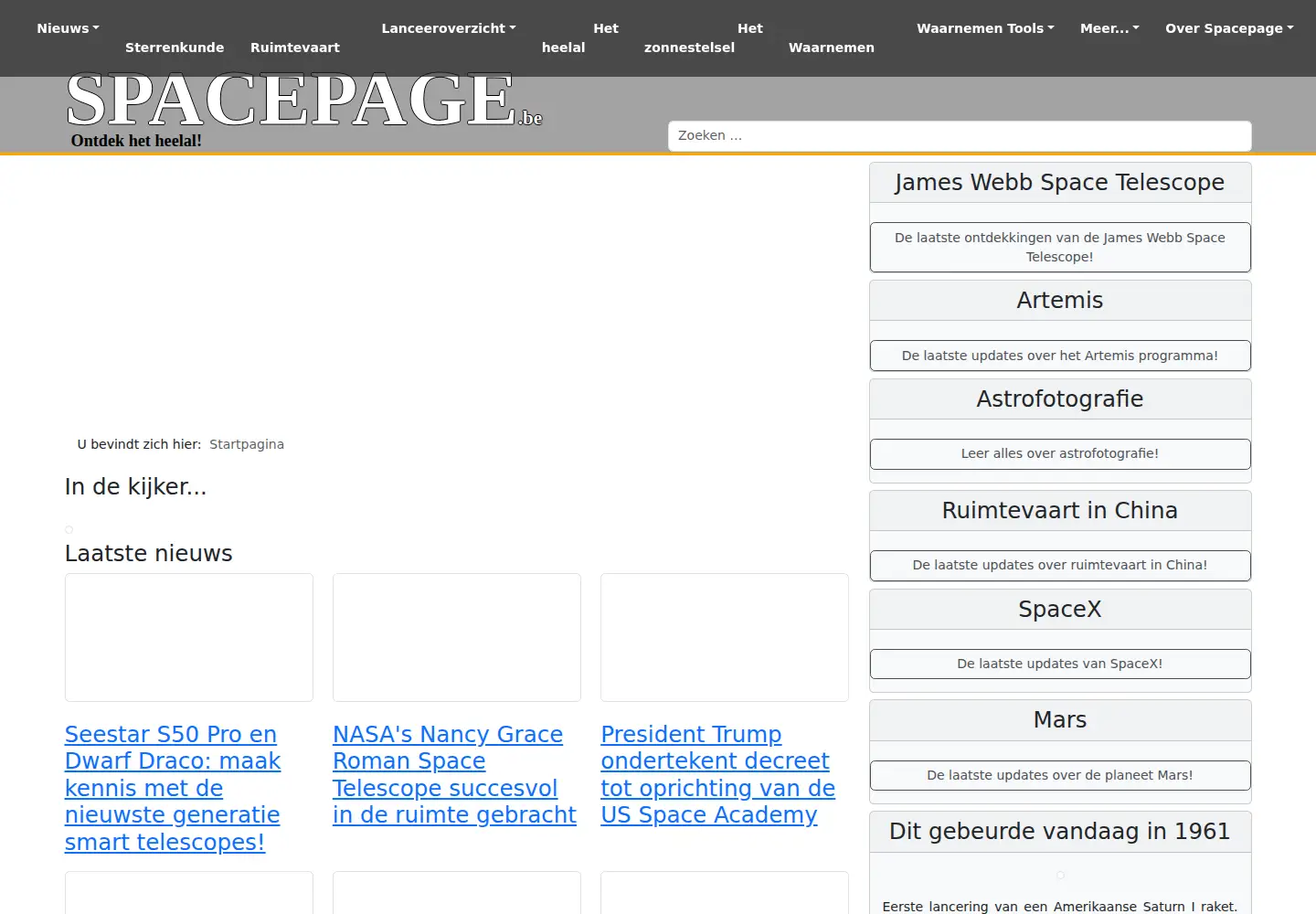View latest updates over de planeet Mars
The width and height of the screenshot is (1316, 914).
click(x=1060, y=775)
